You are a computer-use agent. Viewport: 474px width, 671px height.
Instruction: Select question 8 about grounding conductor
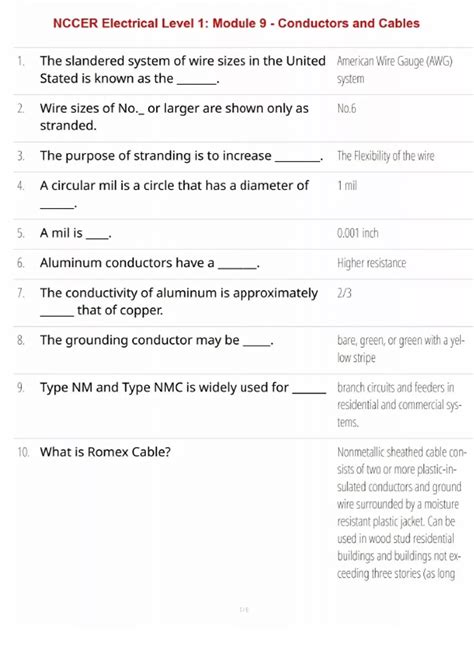point(157,340)
